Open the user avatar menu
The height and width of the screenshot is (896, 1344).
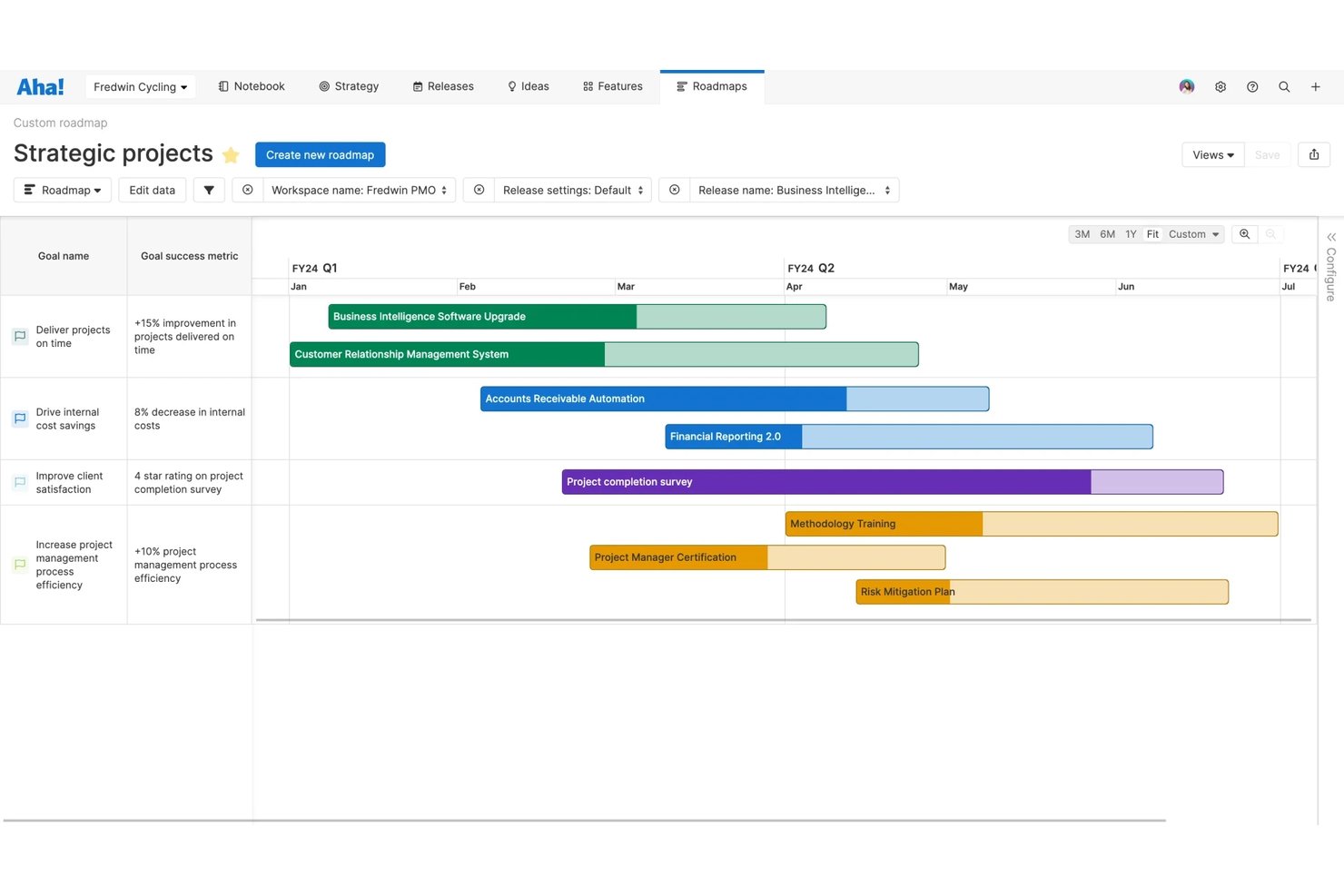[x=1187, y=87]
